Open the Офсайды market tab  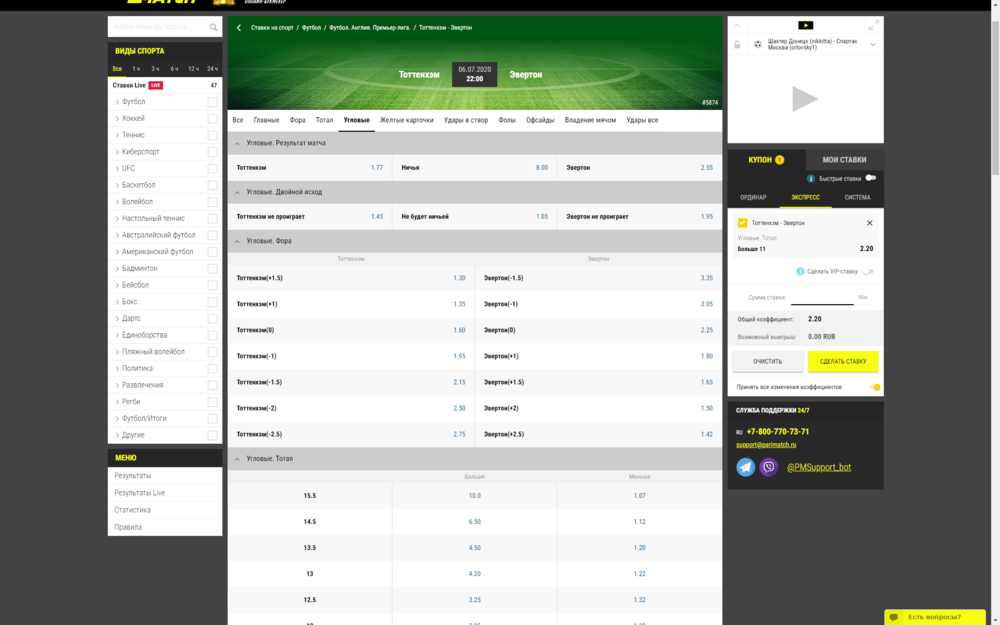540,120
